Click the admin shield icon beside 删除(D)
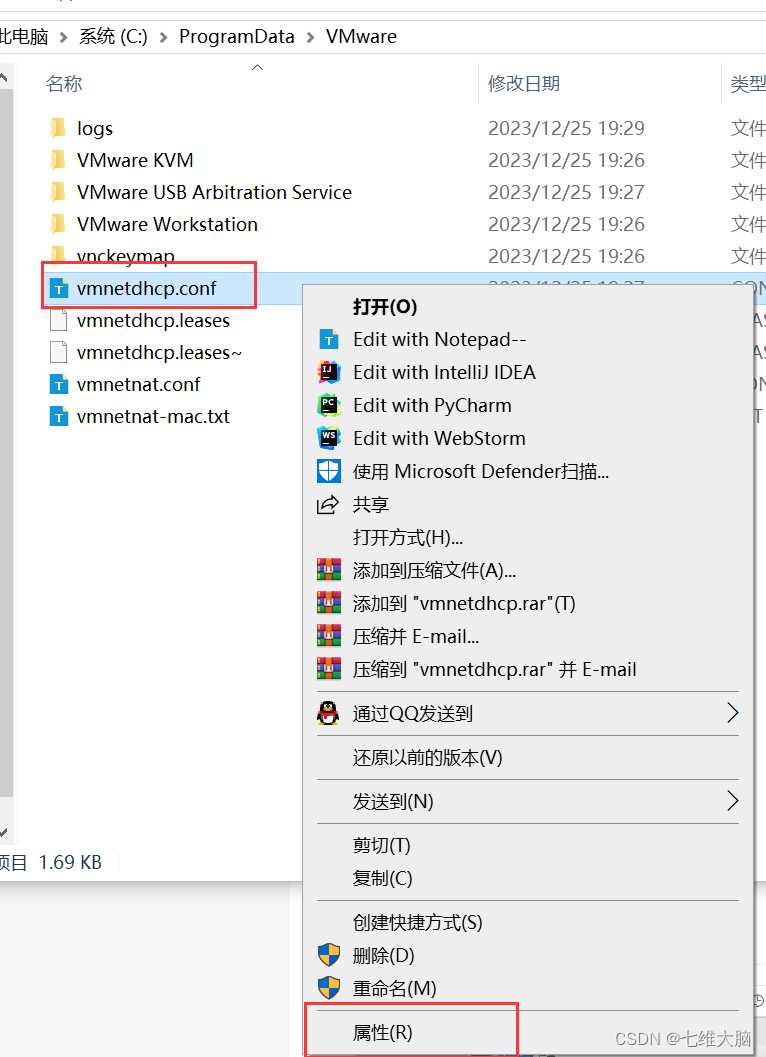Image resolution: width=766 pixels, height=1057 pixels. 328,955
